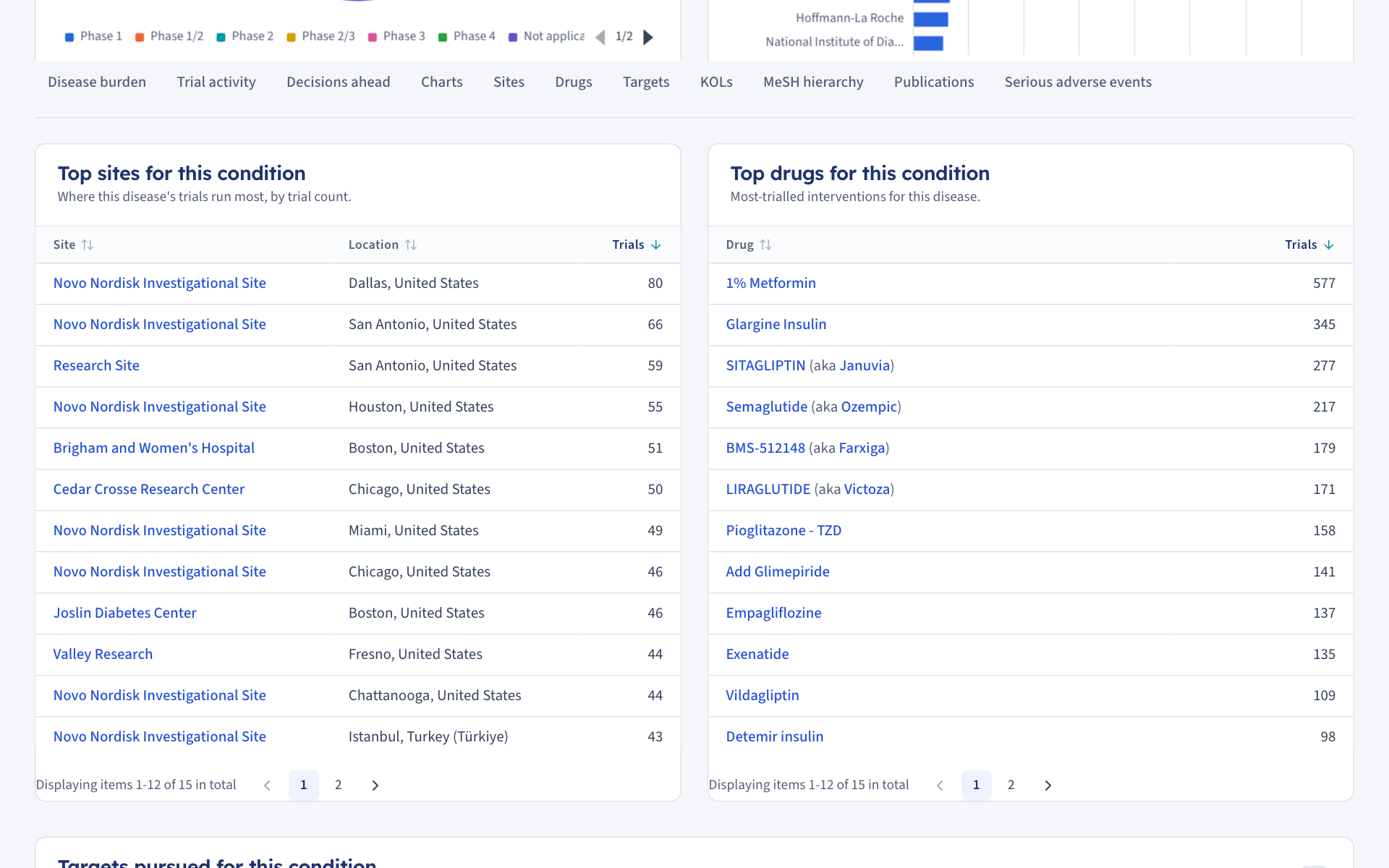Toggle Phase 3 legend series
This screenshot has height=868, width=1389.
click(x=396, y=36)
